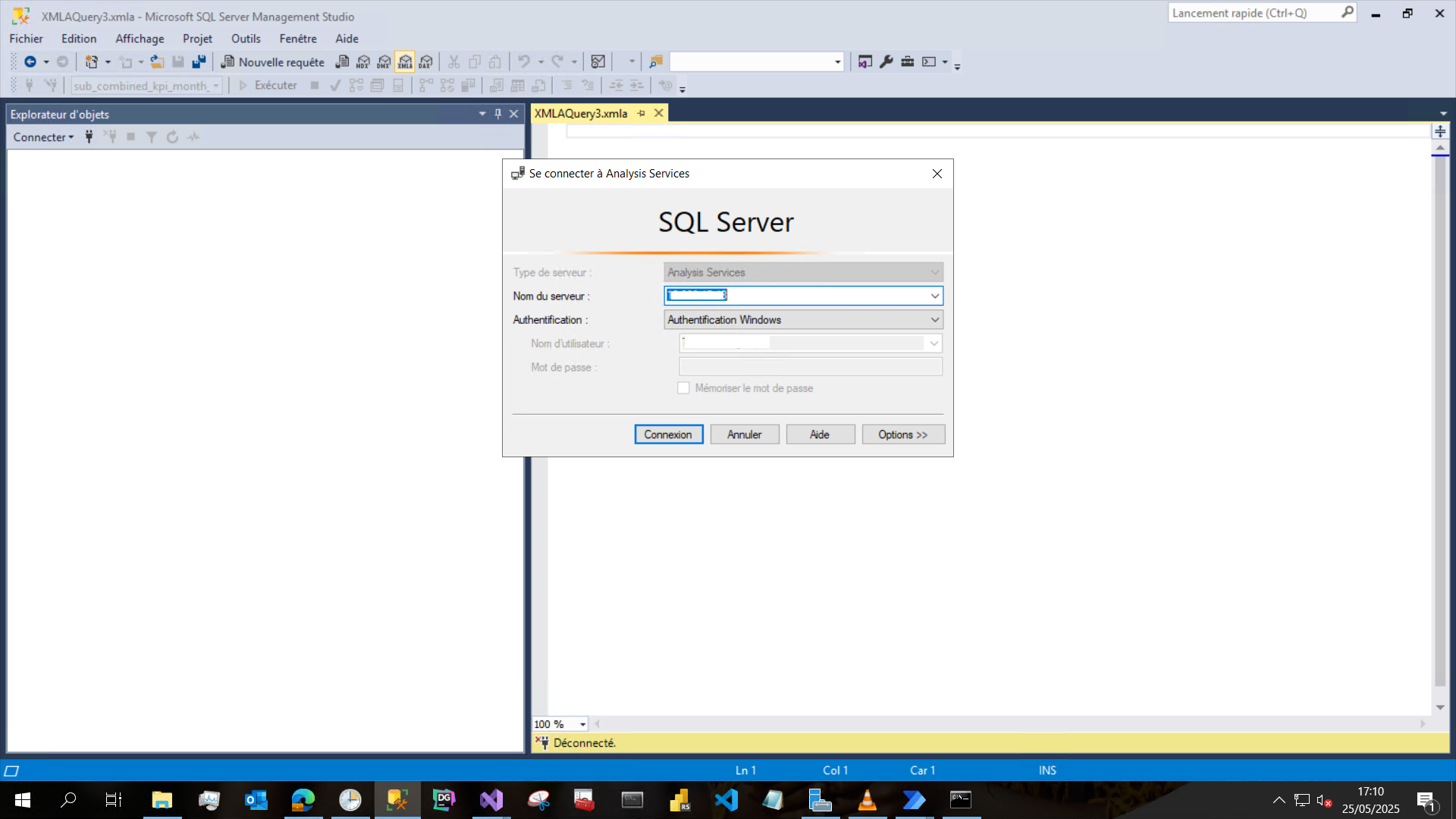Screen dimensions: 1456x819
Task: Click the activity monitor icon
Action: (598, 61)
